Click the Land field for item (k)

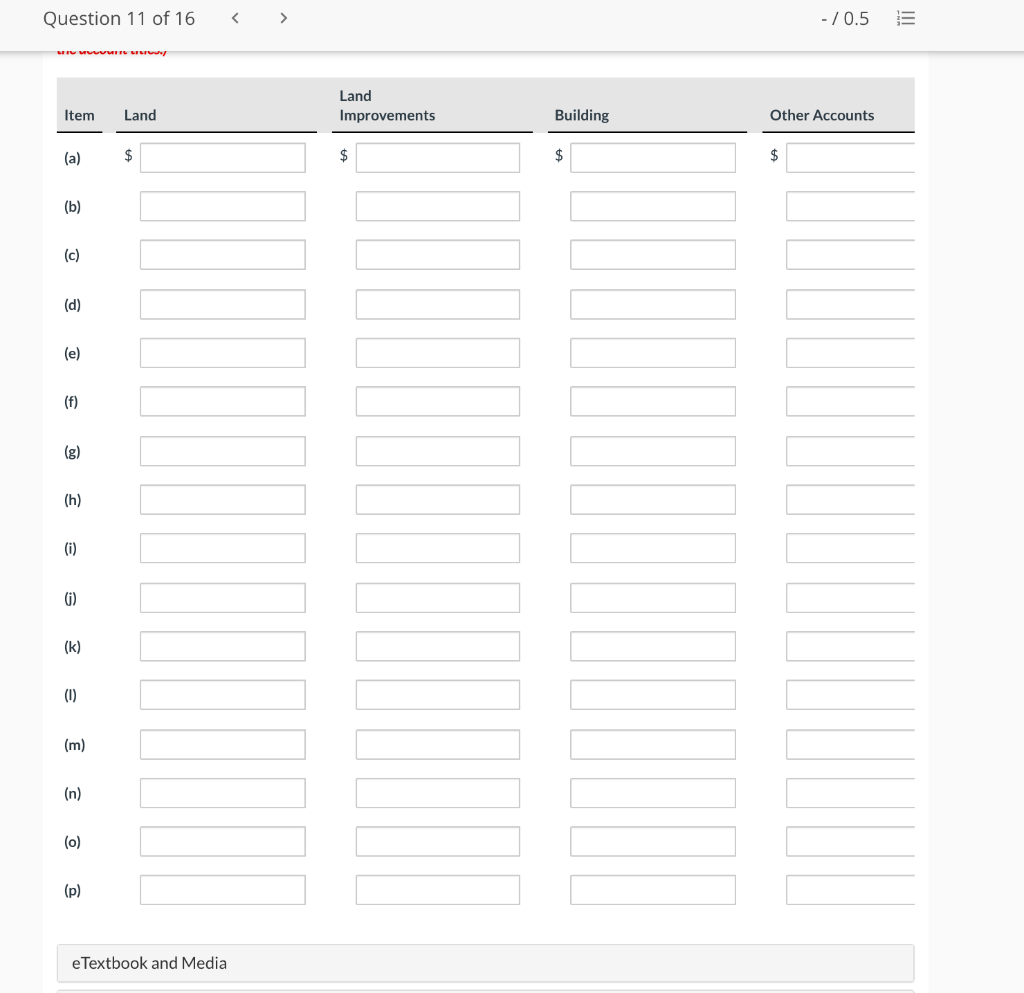tap(223, 646)
